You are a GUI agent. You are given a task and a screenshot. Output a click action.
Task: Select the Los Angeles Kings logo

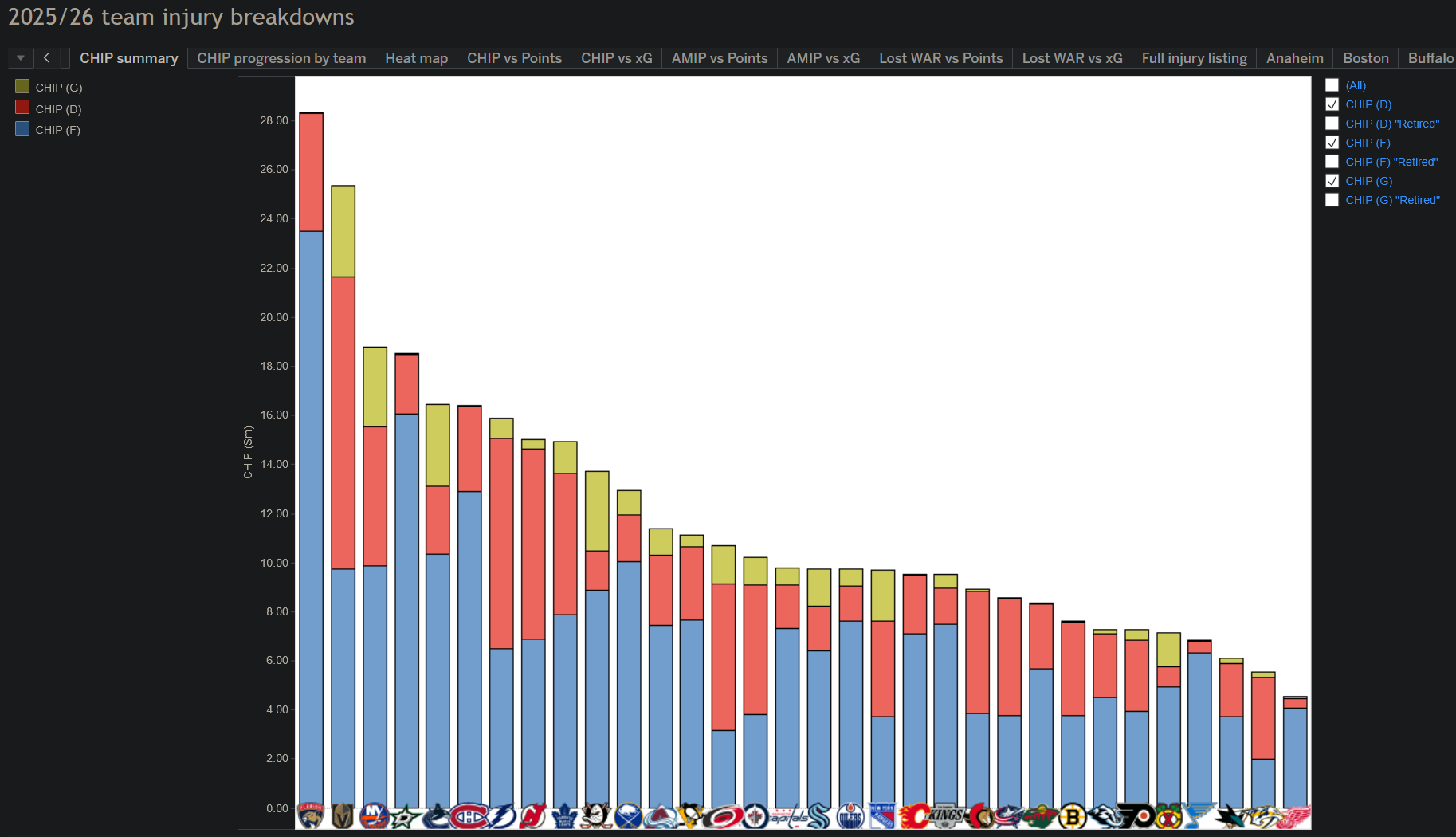946,815
